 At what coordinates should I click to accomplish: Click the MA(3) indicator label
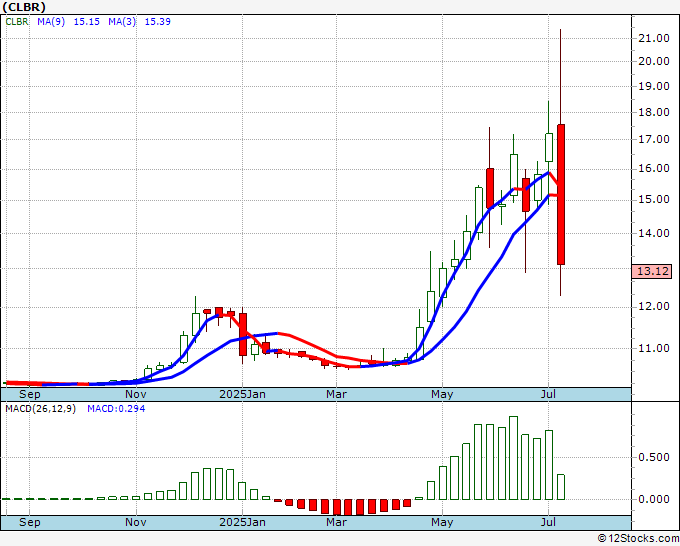[x=122, y=22]
